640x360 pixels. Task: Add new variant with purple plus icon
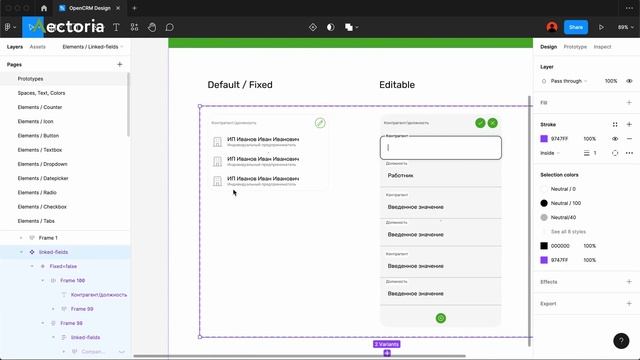(x=387, y=353)
